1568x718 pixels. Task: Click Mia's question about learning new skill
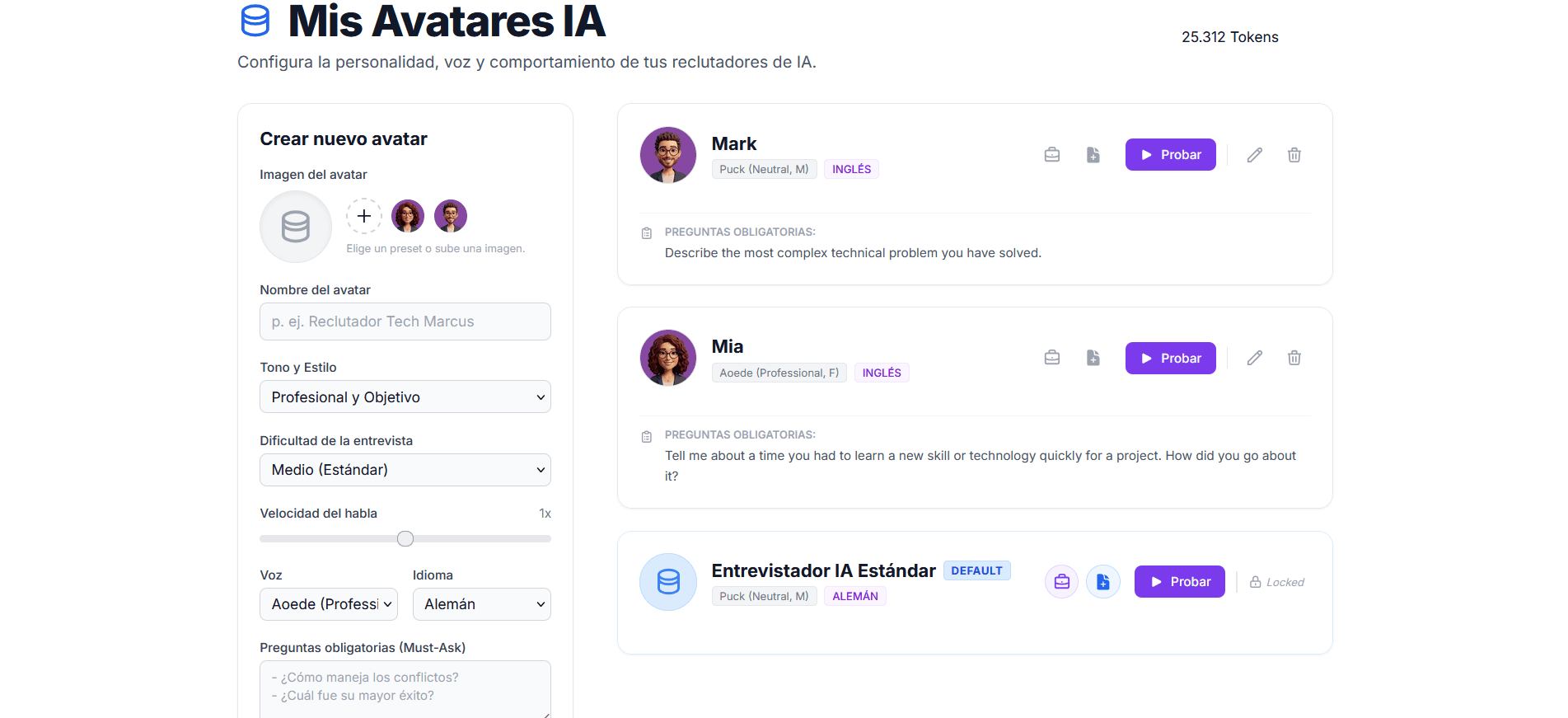coord(981,466)
